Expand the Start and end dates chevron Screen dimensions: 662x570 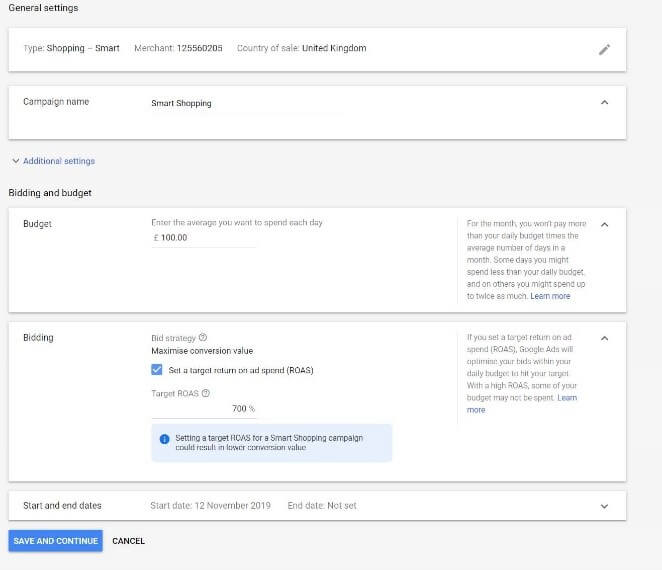click(604, 506)
